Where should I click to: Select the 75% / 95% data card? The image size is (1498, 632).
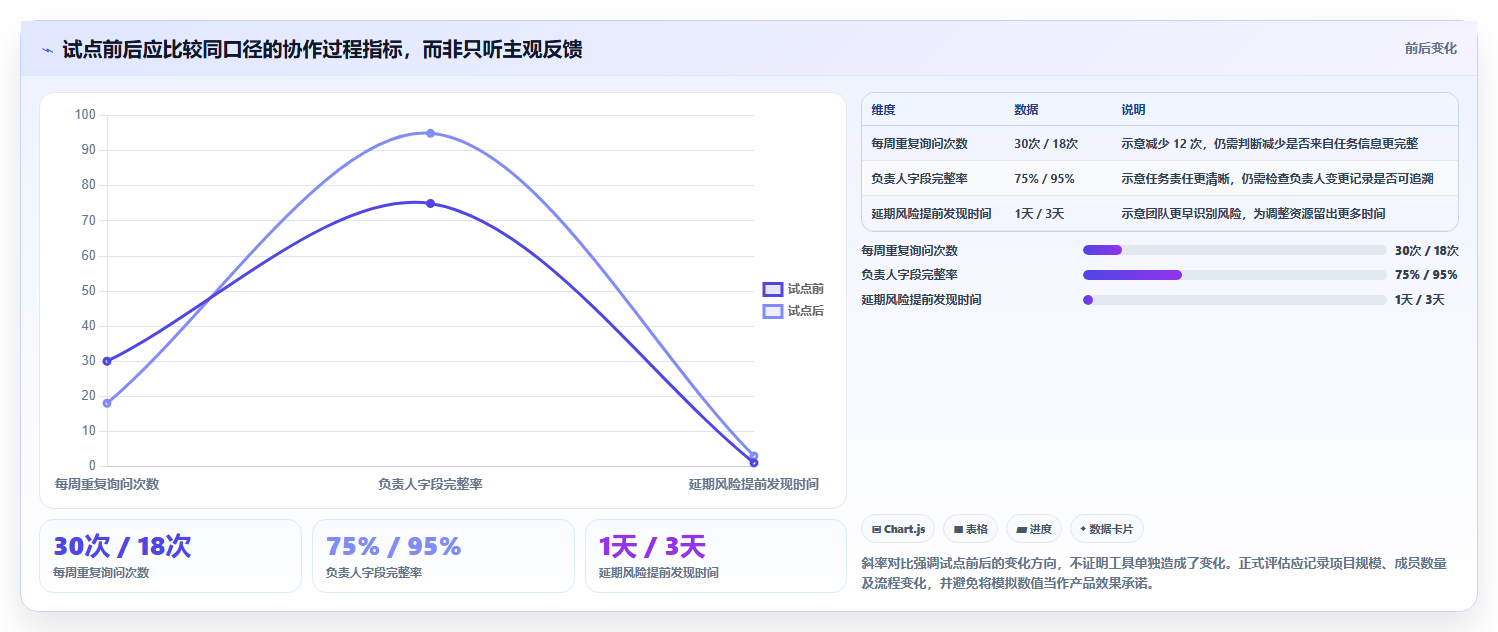pos(443,556)
